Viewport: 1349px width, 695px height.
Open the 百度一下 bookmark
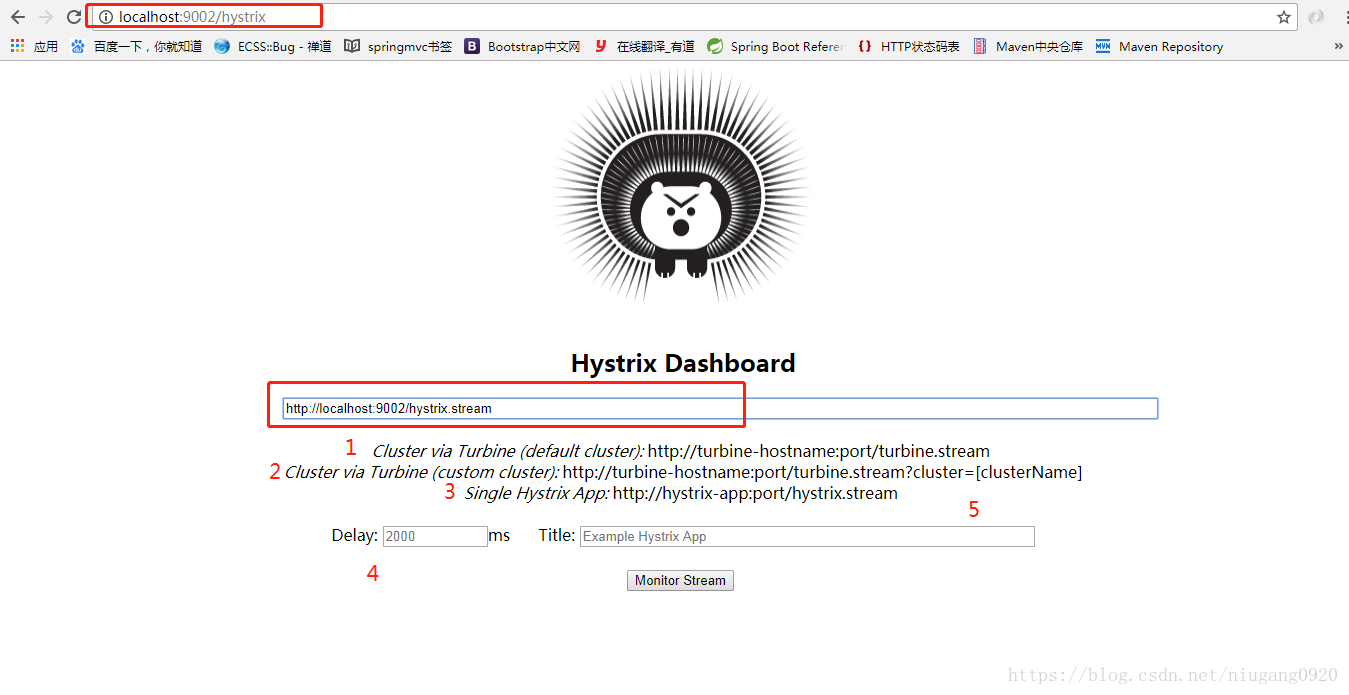tap(137, 46)
